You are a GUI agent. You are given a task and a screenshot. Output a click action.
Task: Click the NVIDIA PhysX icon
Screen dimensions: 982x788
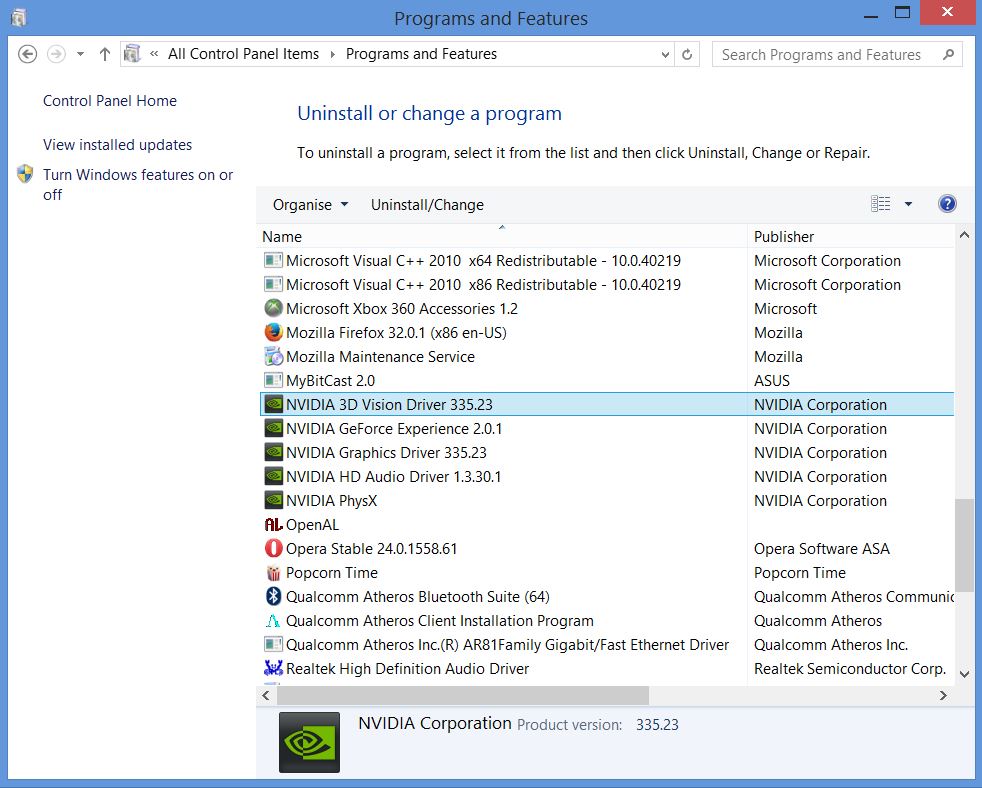click(x=273, y=500)
